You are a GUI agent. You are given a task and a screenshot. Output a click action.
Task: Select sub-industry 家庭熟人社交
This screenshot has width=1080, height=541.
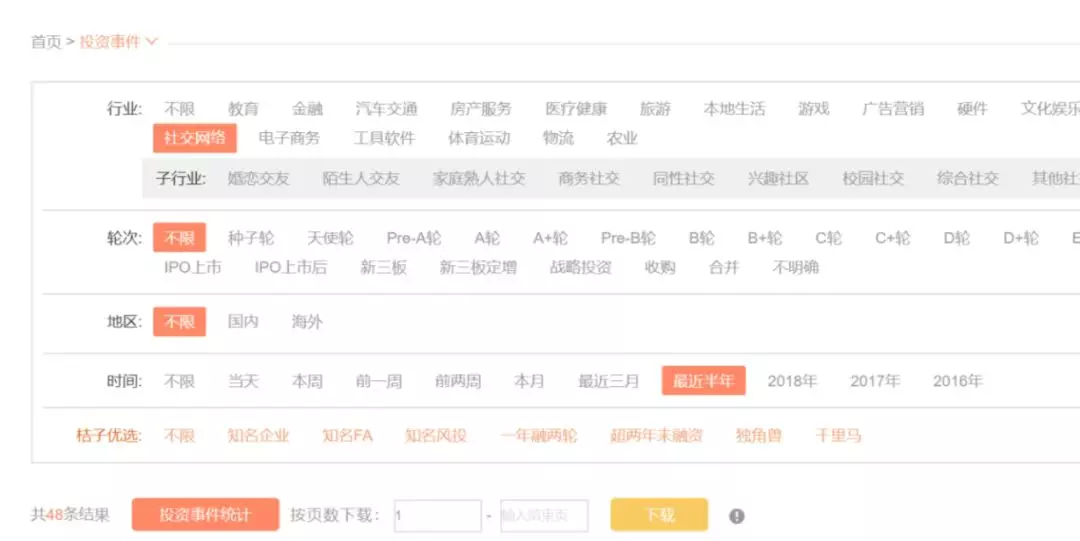(479, 178)
